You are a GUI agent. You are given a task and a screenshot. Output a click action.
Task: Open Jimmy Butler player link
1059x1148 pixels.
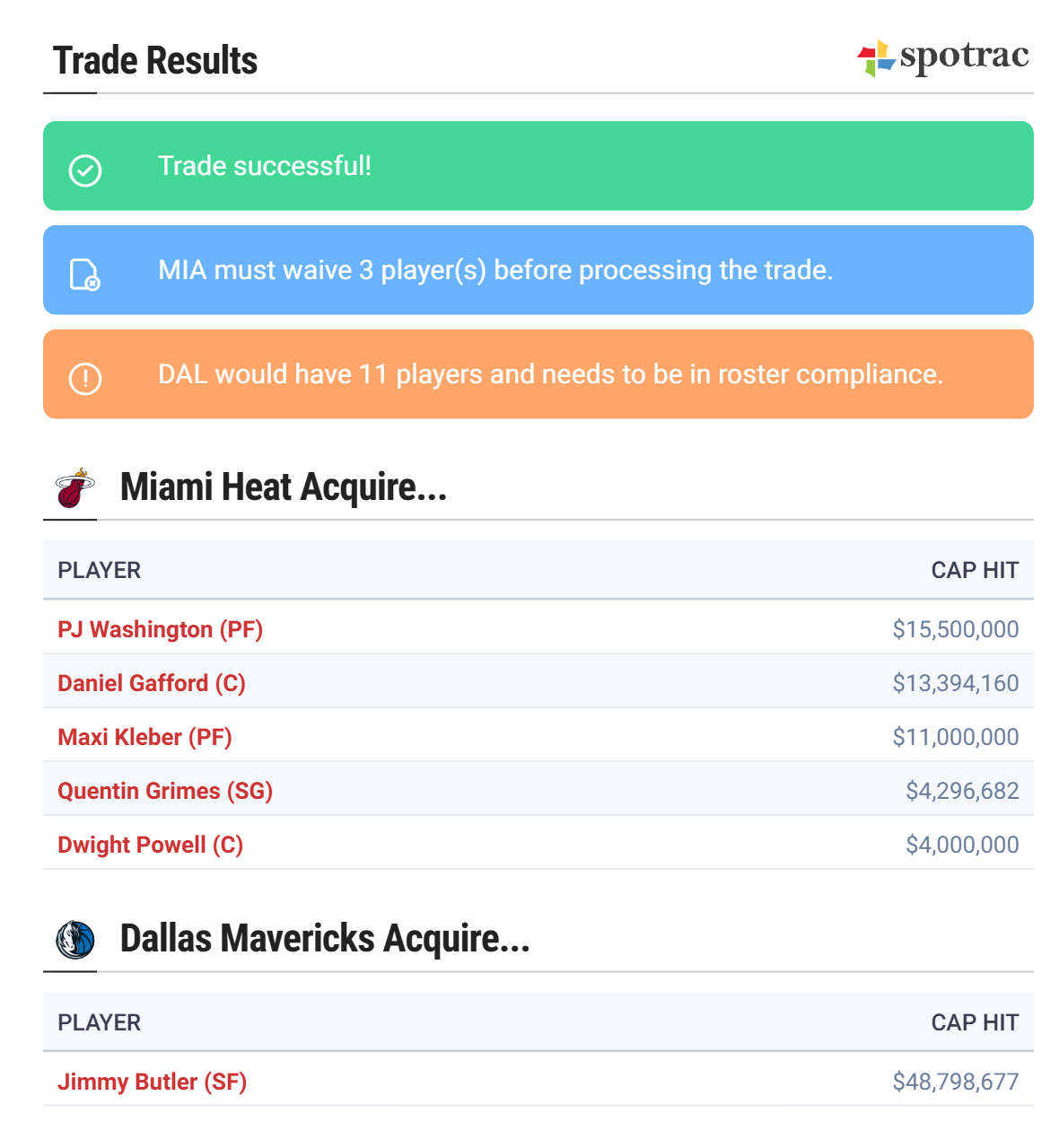tap(152, 1082)
